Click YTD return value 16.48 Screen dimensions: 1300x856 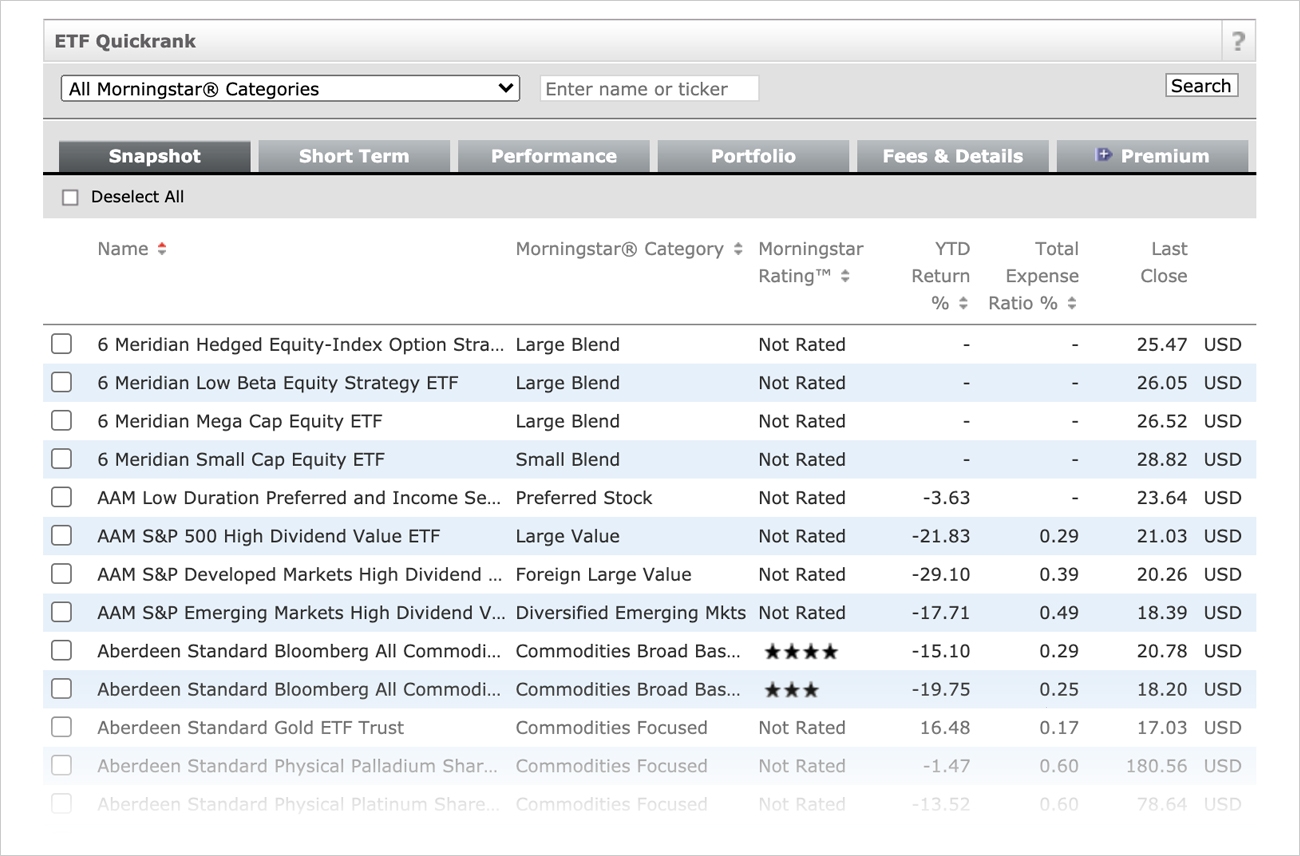point(945,728)
